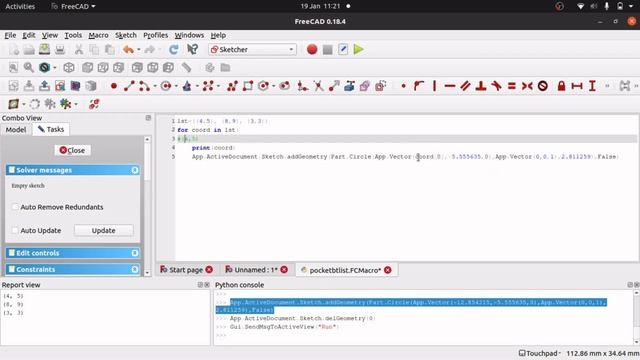Click Python console scrollbar up arrow
This screenshot has width=640, height=360.
[636, 293]
